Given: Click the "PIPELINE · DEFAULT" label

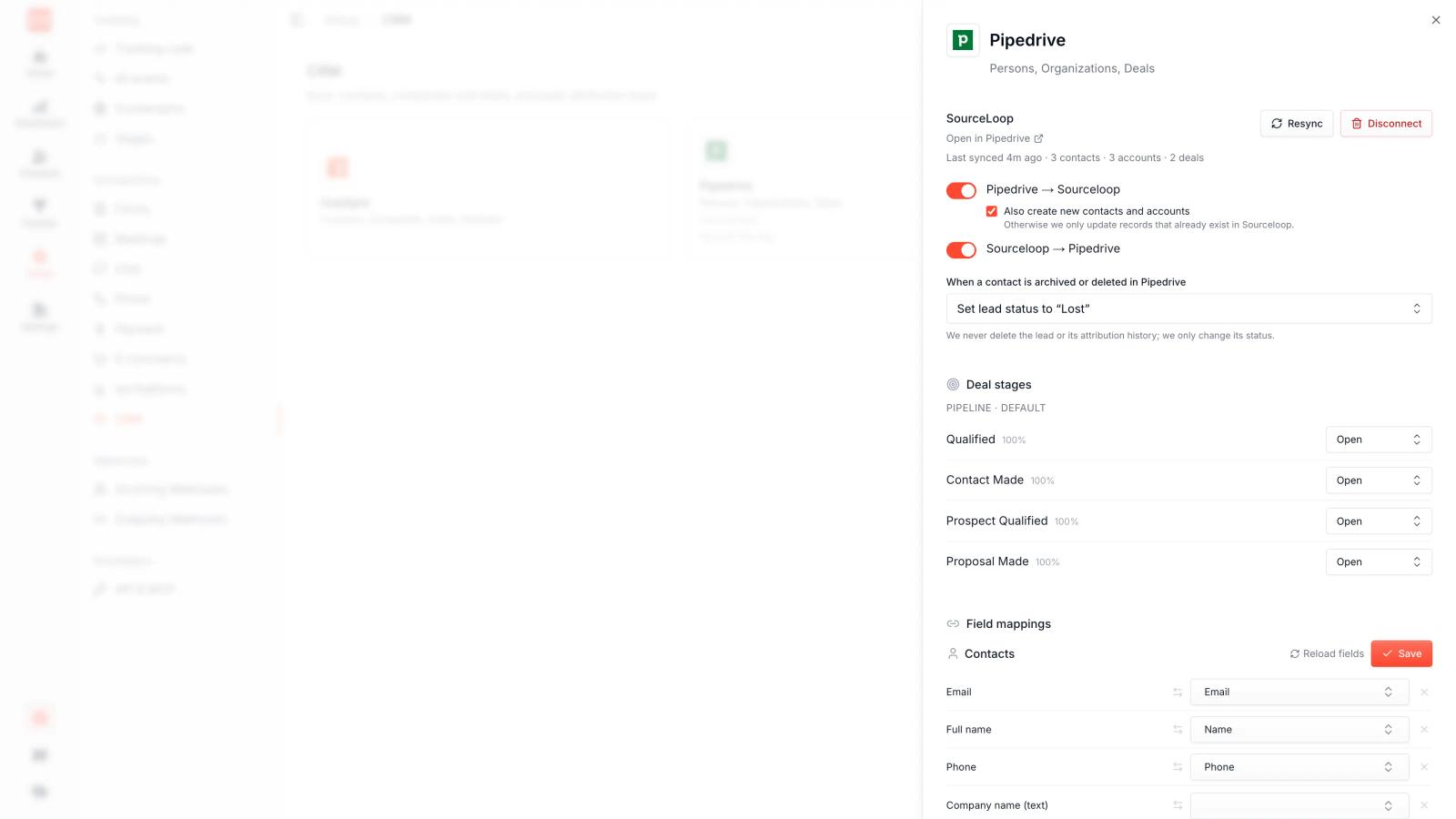Looking at the screenshot, I should point(996,409).
